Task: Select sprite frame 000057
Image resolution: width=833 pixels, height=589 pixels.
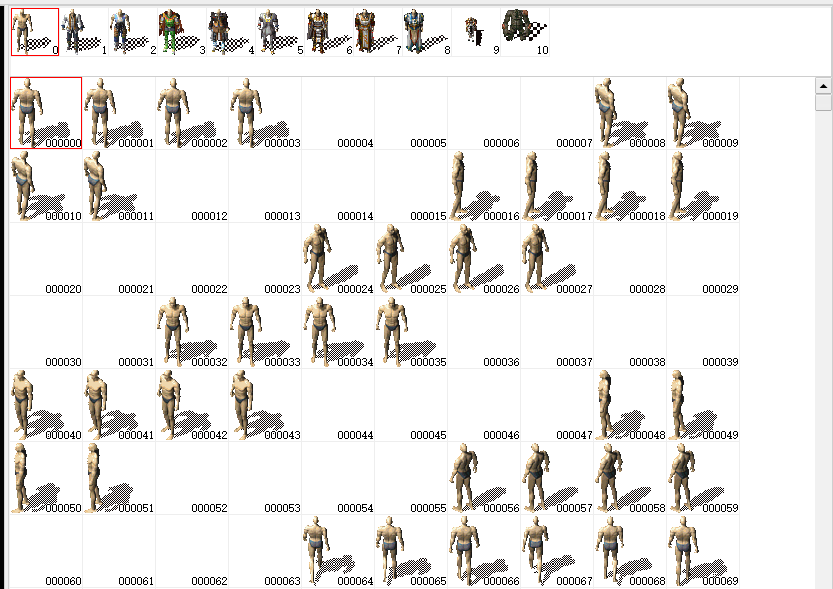Action: pos(557,478)
